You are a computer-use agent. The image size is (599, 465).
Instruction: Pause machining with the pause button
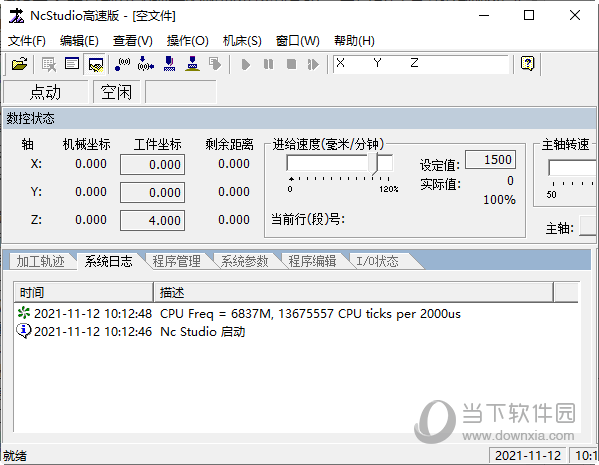coord(269,64)
